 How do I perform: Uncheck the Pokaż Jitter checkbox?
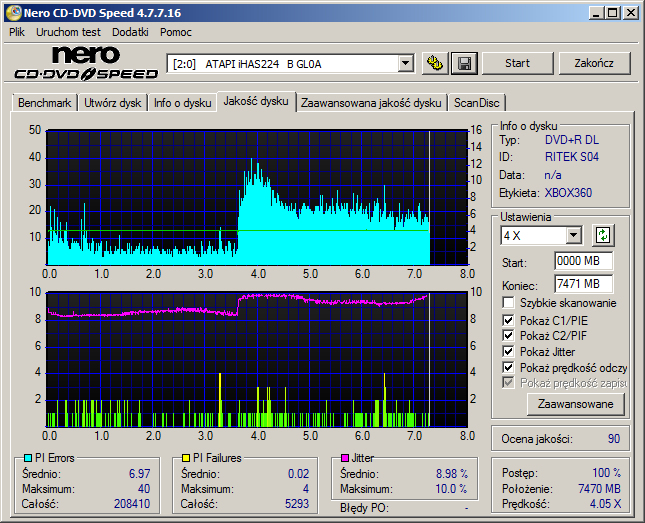[x=508, y=351]
